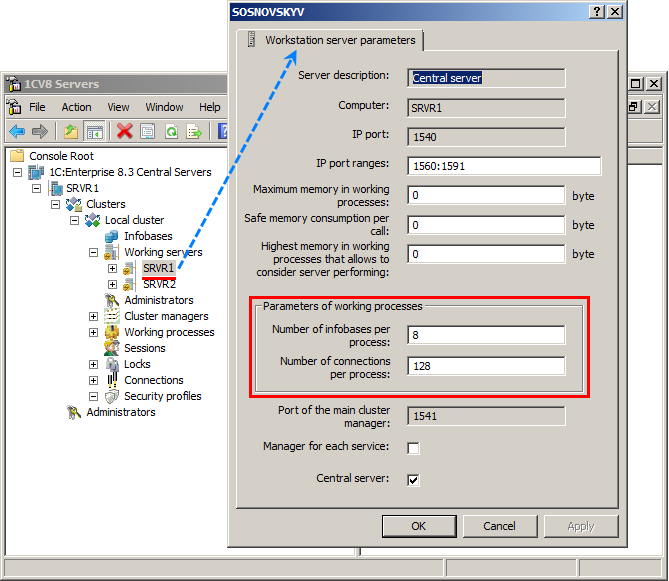Viewport: 669px width, 581px height.
Task: Click the Cluster managers icon
Action: click(x=112, y=316)
